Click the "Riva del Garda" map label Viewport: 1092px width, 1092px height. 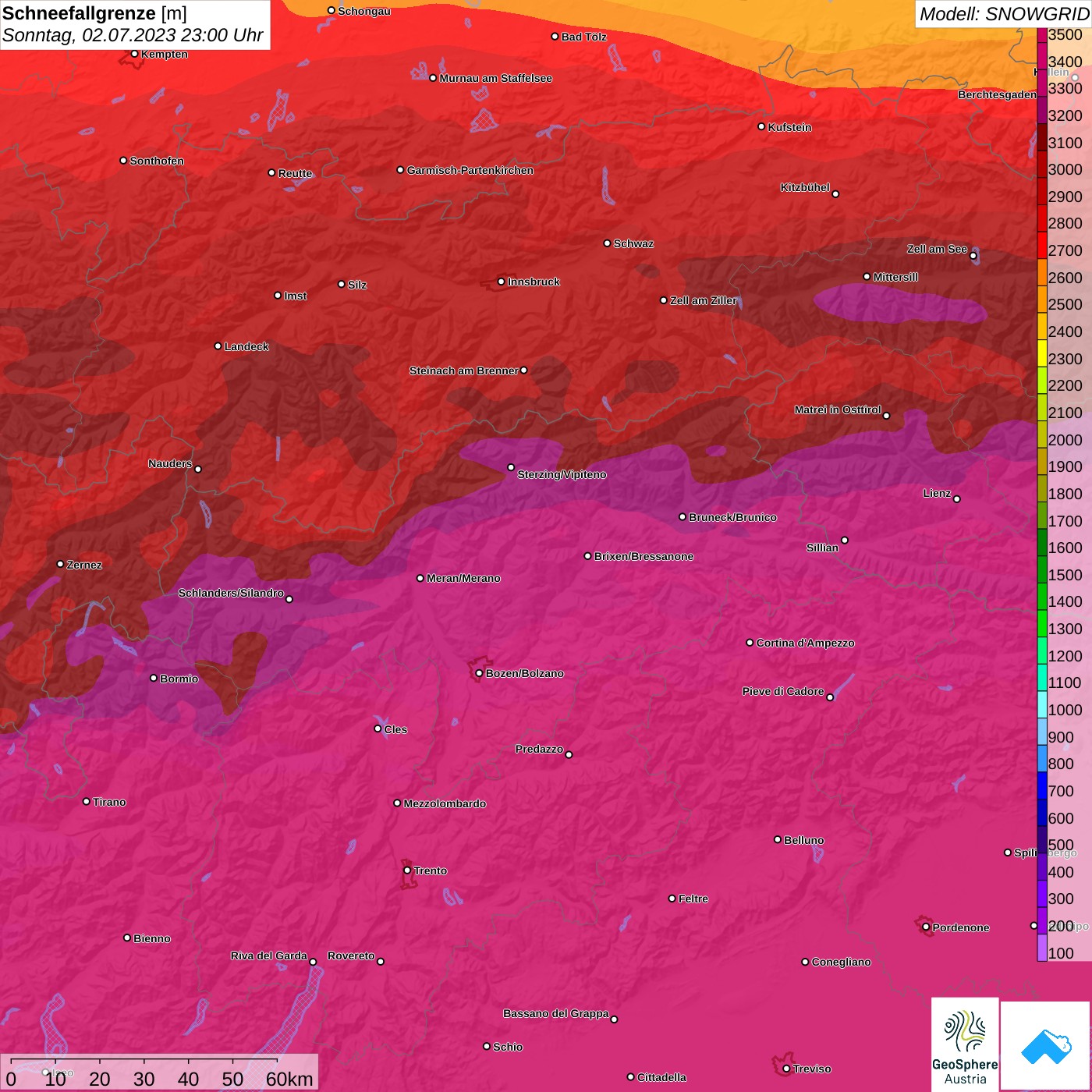[269, 955]
